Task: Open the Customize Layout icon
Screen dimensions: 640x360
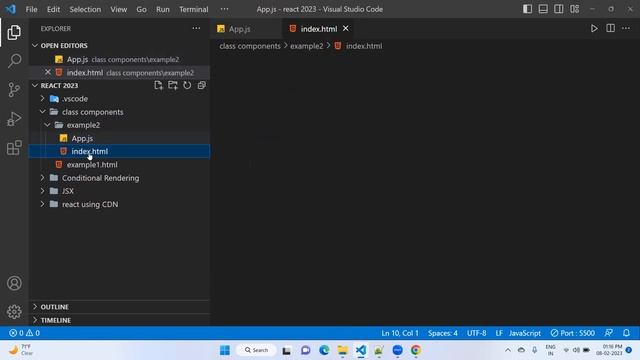Action: 575,9
